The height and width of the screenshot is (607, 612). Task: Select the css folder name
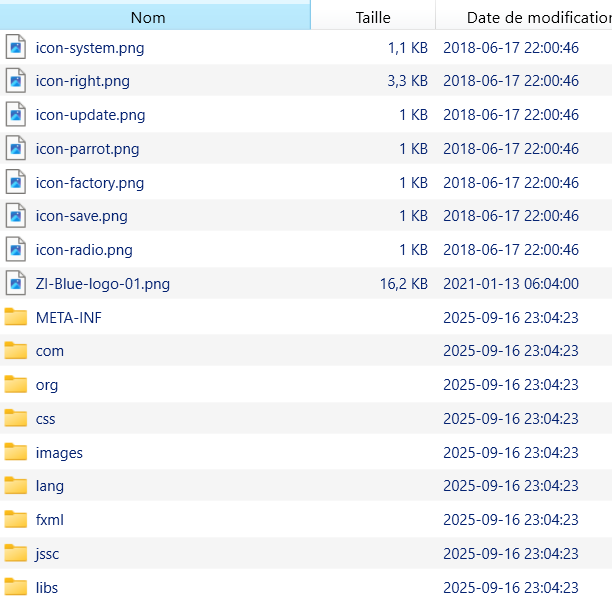click(46, 419)
